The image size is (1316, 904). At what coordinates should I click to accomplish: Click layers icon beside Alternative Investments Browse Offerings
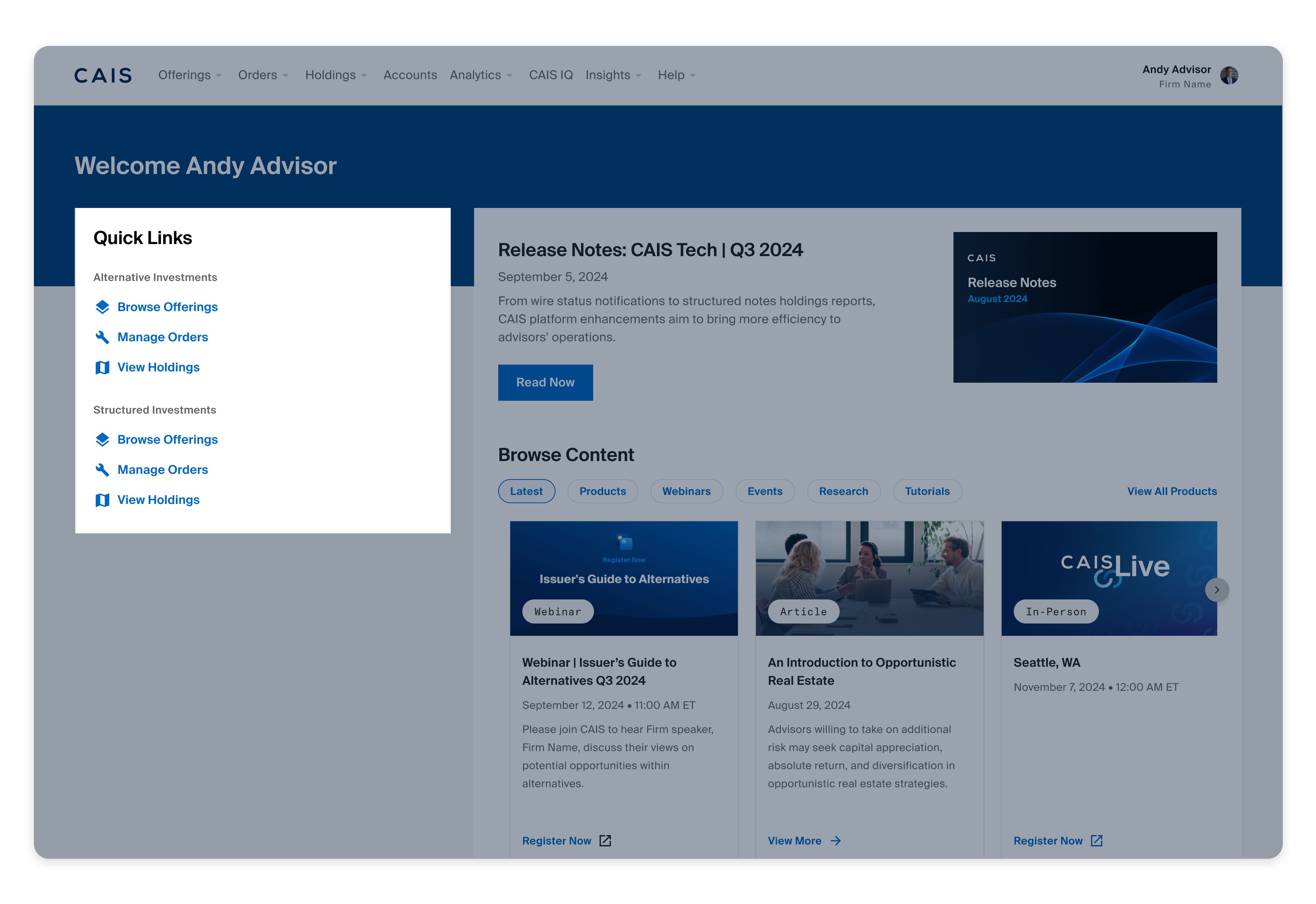(x=102, y=307)
